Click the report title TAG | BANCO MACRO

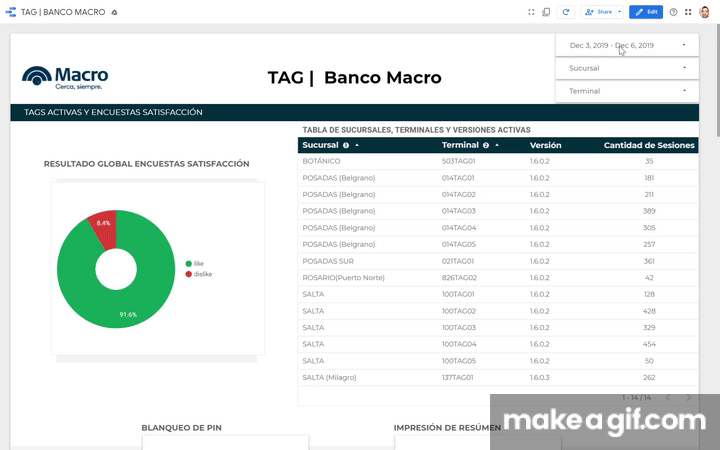(x=63, y=12)
